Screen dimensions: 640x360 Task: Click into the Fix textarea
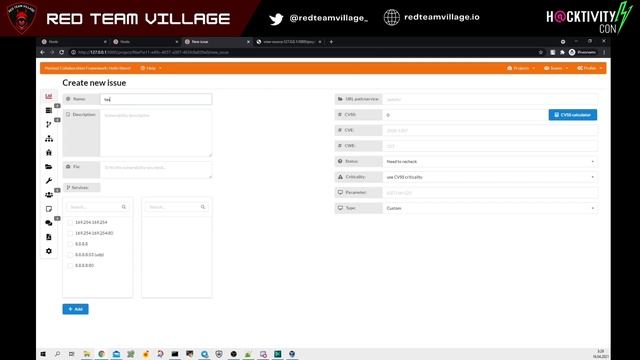pyautogui.click(x=156, y=170)
